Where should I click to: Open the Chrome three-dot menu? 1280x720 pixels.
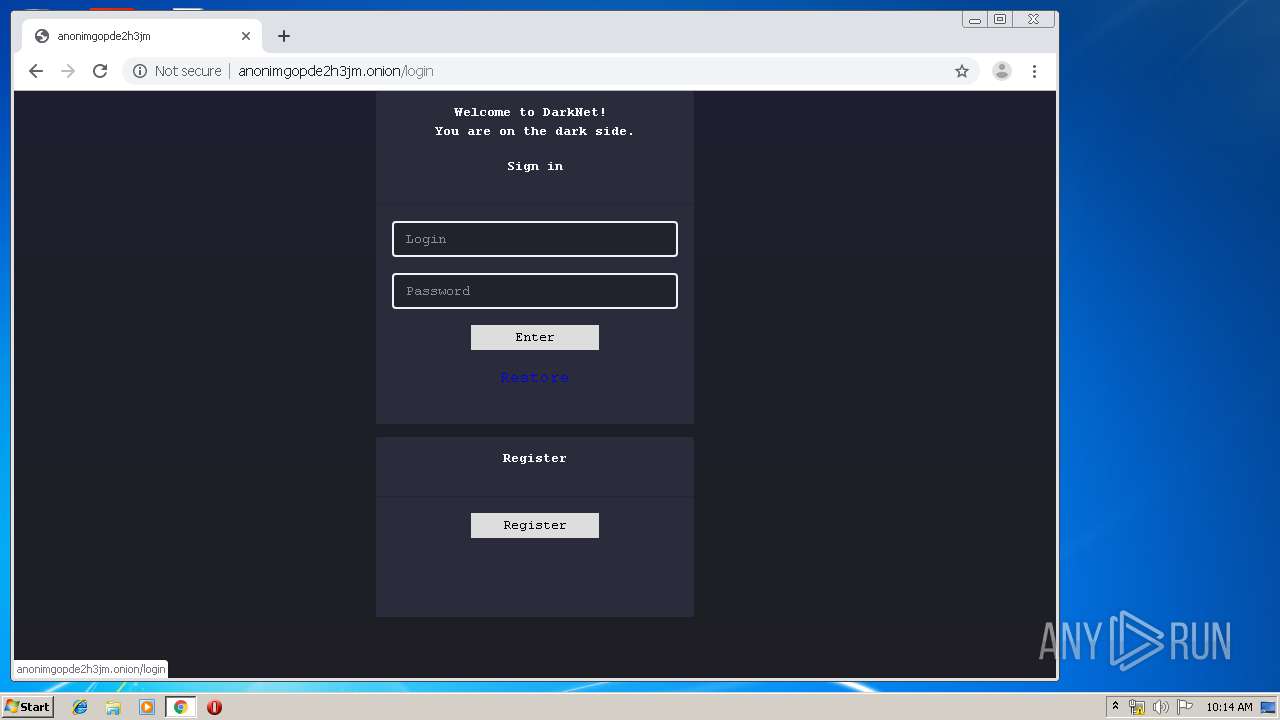click(x=1034, y=71)
